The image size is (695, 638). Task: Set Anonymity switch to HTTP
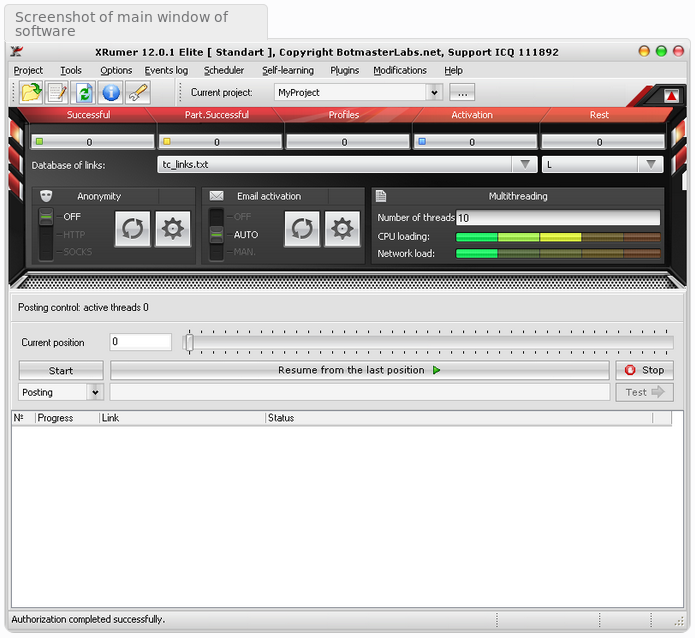coord(73,235)
